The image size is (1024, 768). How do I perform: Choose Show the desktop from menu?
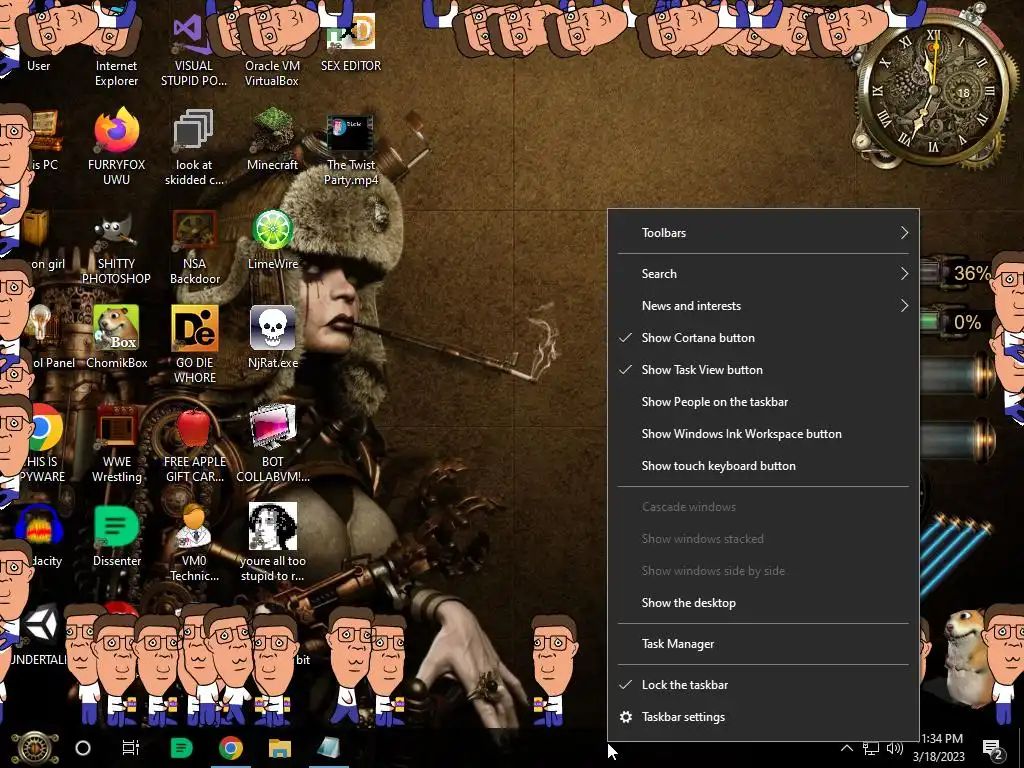click(x=763, y=603)
